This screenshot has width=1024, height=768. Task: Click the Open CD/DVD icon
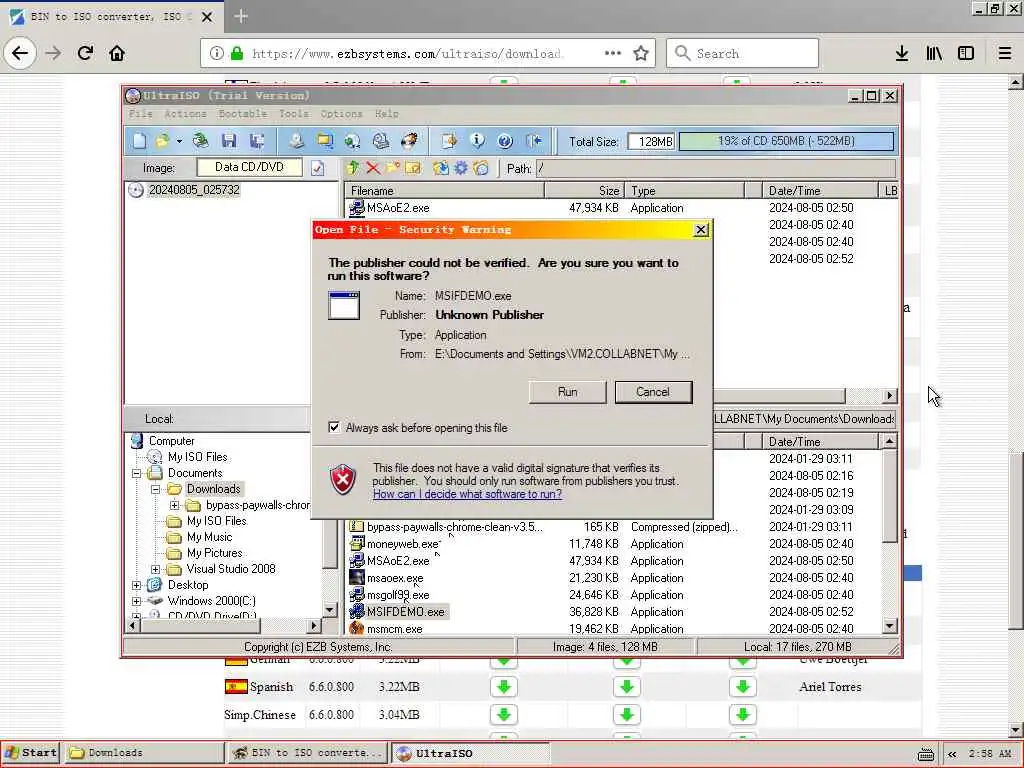tap(200, 140)
